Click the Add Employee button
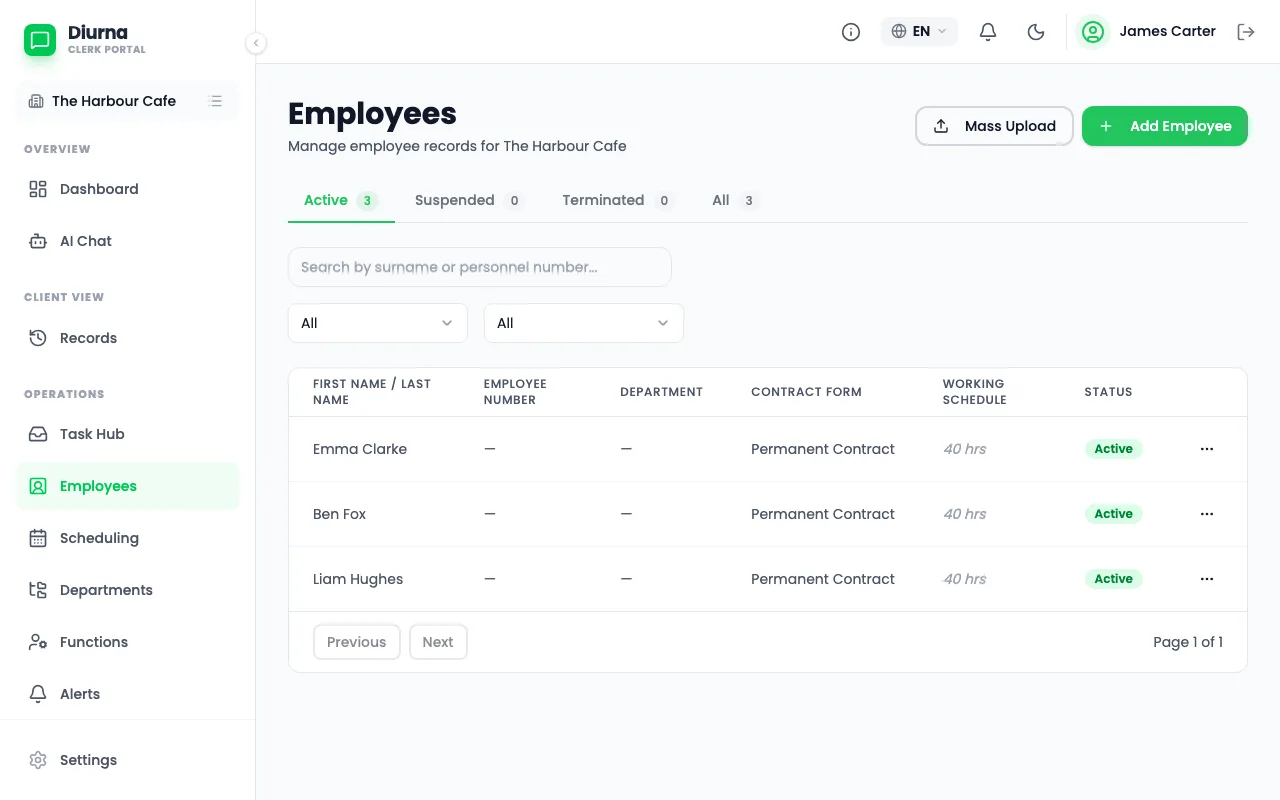This screenshot has width=1280, height=800. pos(1165,126)
